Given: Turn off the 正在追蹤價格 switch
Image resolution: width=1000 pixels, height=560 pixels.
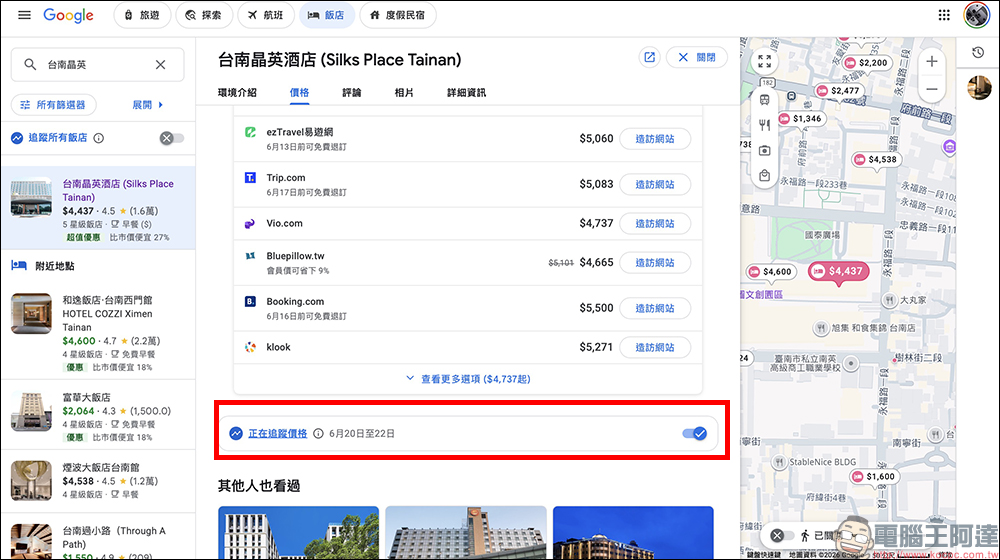Looking at the screenshot, I should [x=695, y=434].
